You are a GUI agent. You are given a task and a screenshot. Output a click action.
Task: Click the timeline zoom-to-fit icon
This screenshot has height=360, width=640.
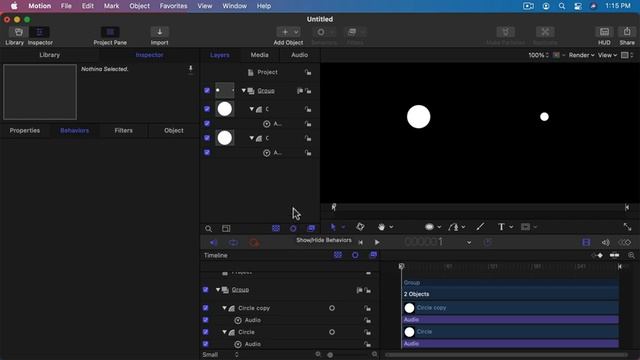[631, 256]
